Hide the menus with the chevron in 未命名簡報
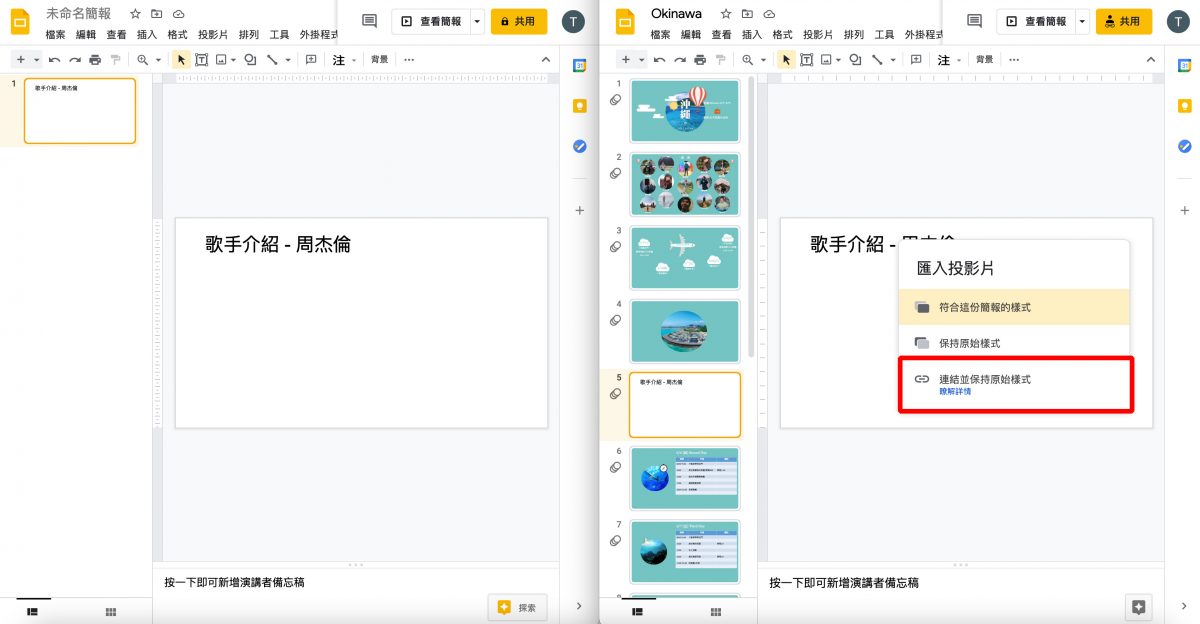 (545, 60)
